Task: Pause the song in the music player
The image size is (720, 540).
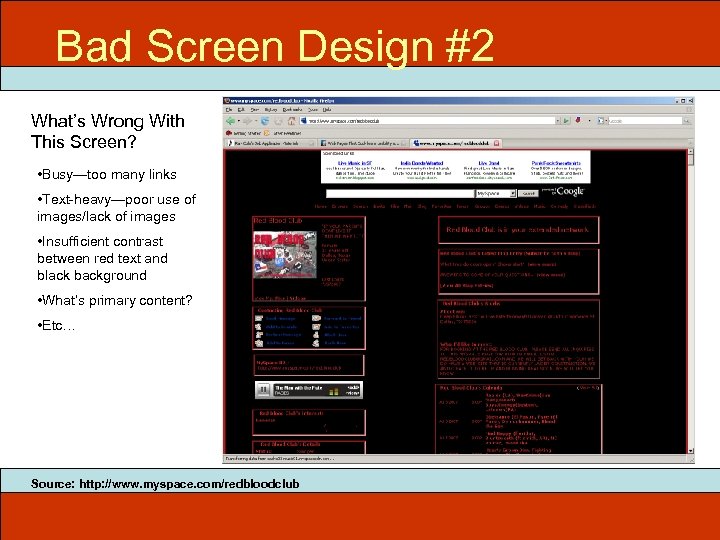Action: click(263, 390)
